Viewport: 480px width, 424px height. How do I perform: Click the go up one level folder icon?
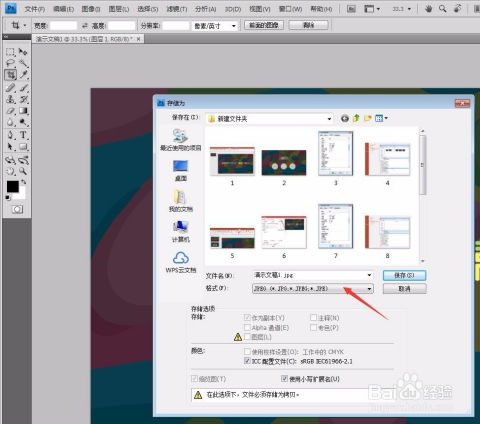pos(356,118)
